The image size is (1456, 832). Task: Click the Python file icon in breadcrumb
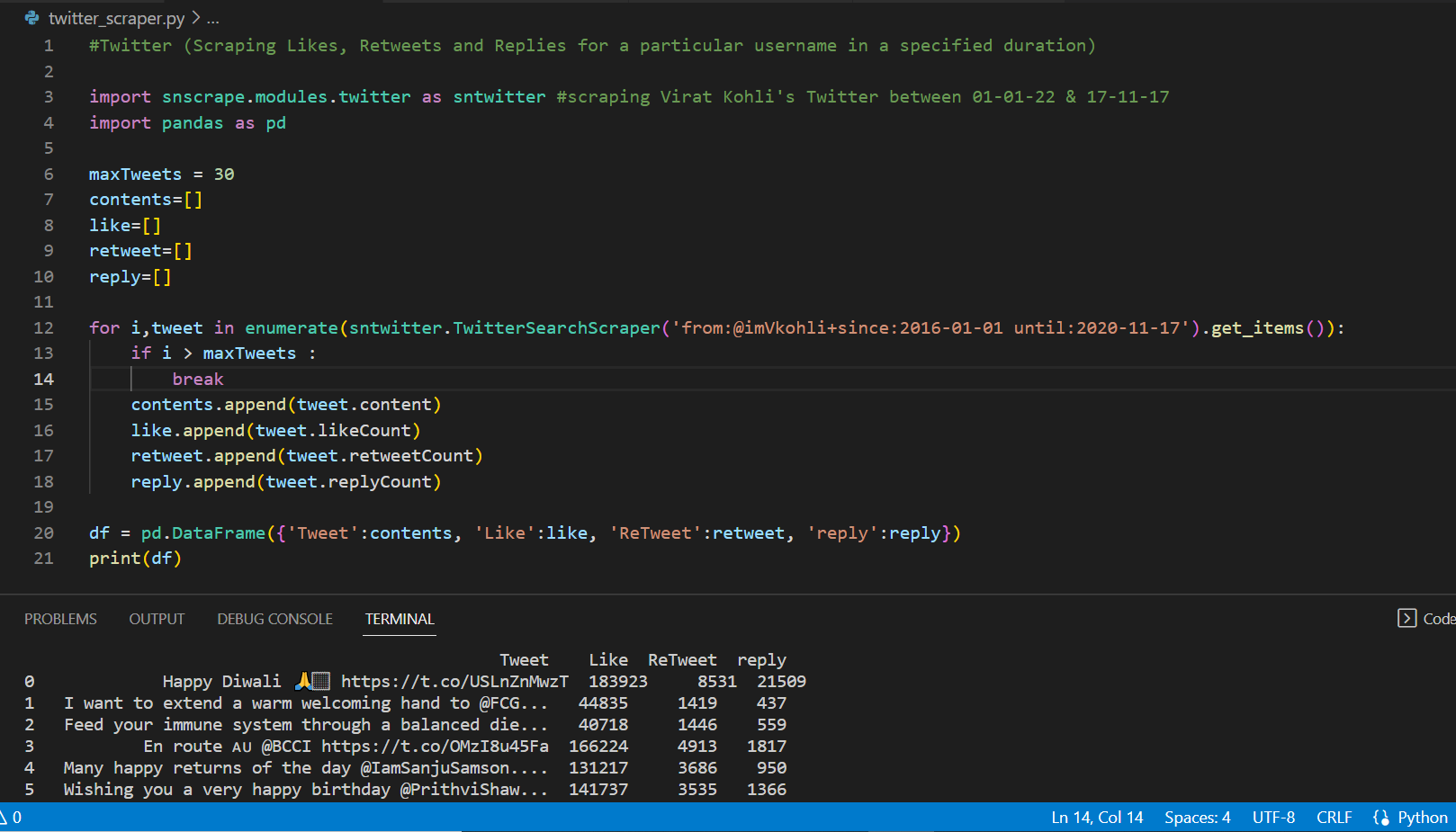32,18
